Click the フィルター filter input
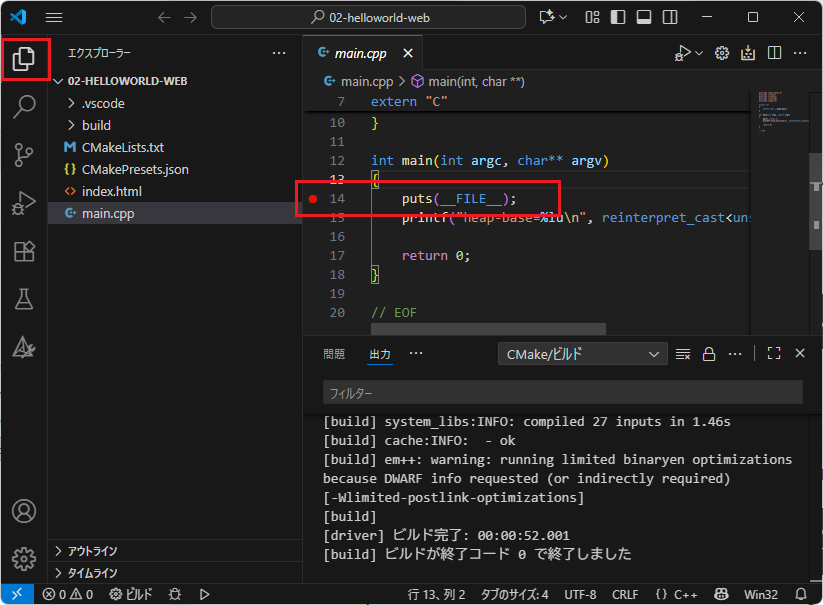 (563, 392)
